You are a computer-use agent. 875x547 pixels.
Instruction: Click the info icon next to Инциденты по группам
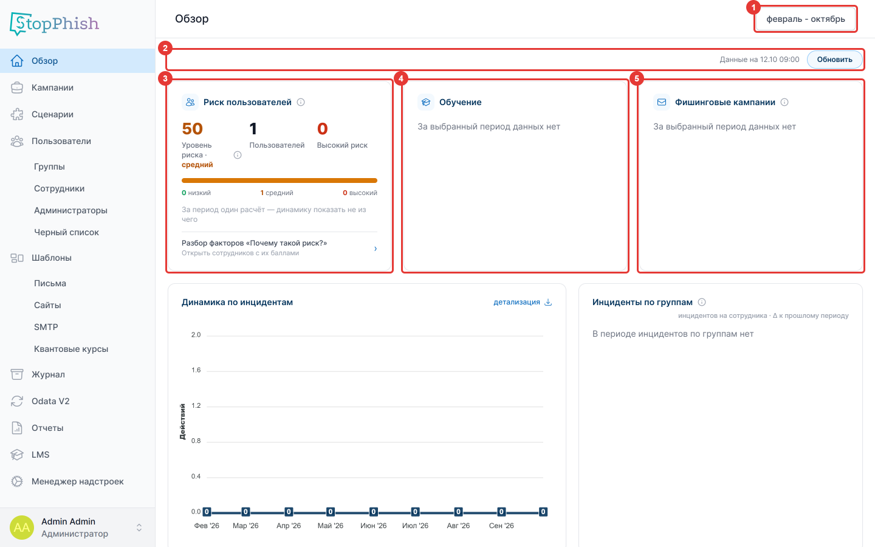(x=702, y=302)
